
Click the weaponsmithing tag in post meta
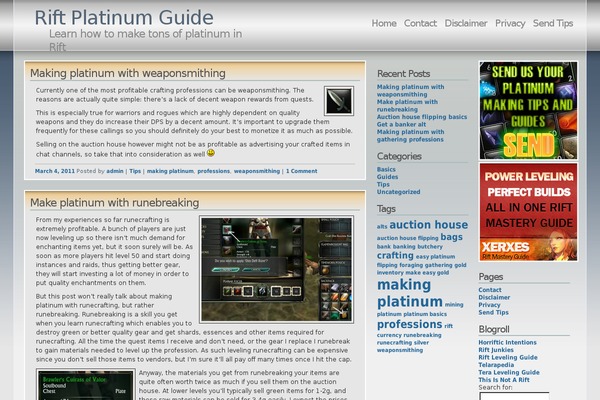coord(257,171)
